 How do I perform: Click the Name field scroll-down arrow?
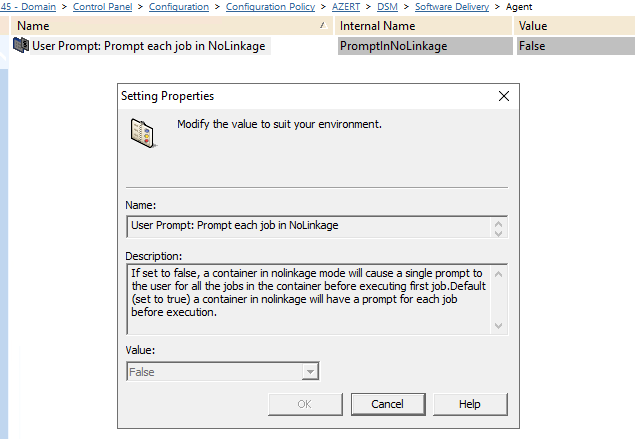pyautogui.click(x=500, y=233)
